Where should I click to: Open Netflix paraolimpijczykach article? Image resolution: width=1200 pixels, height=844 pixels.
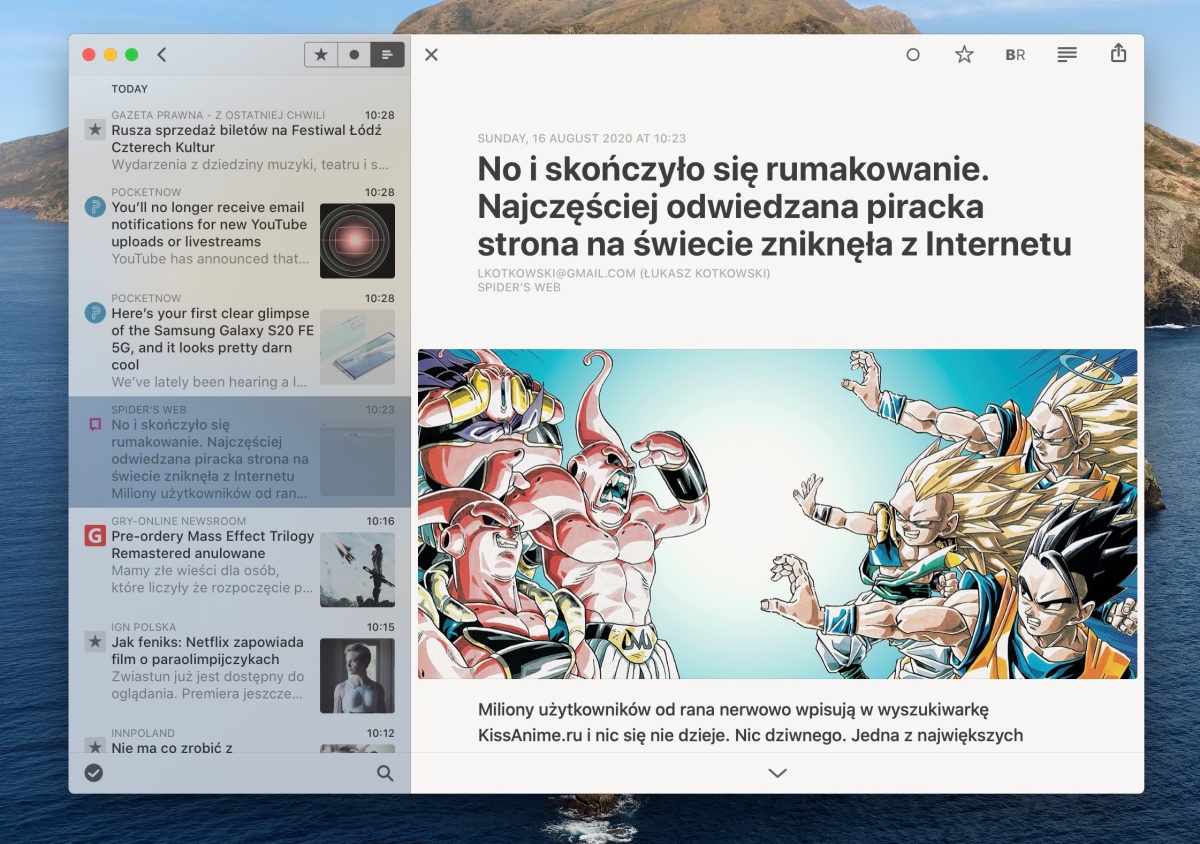point(240,667)
